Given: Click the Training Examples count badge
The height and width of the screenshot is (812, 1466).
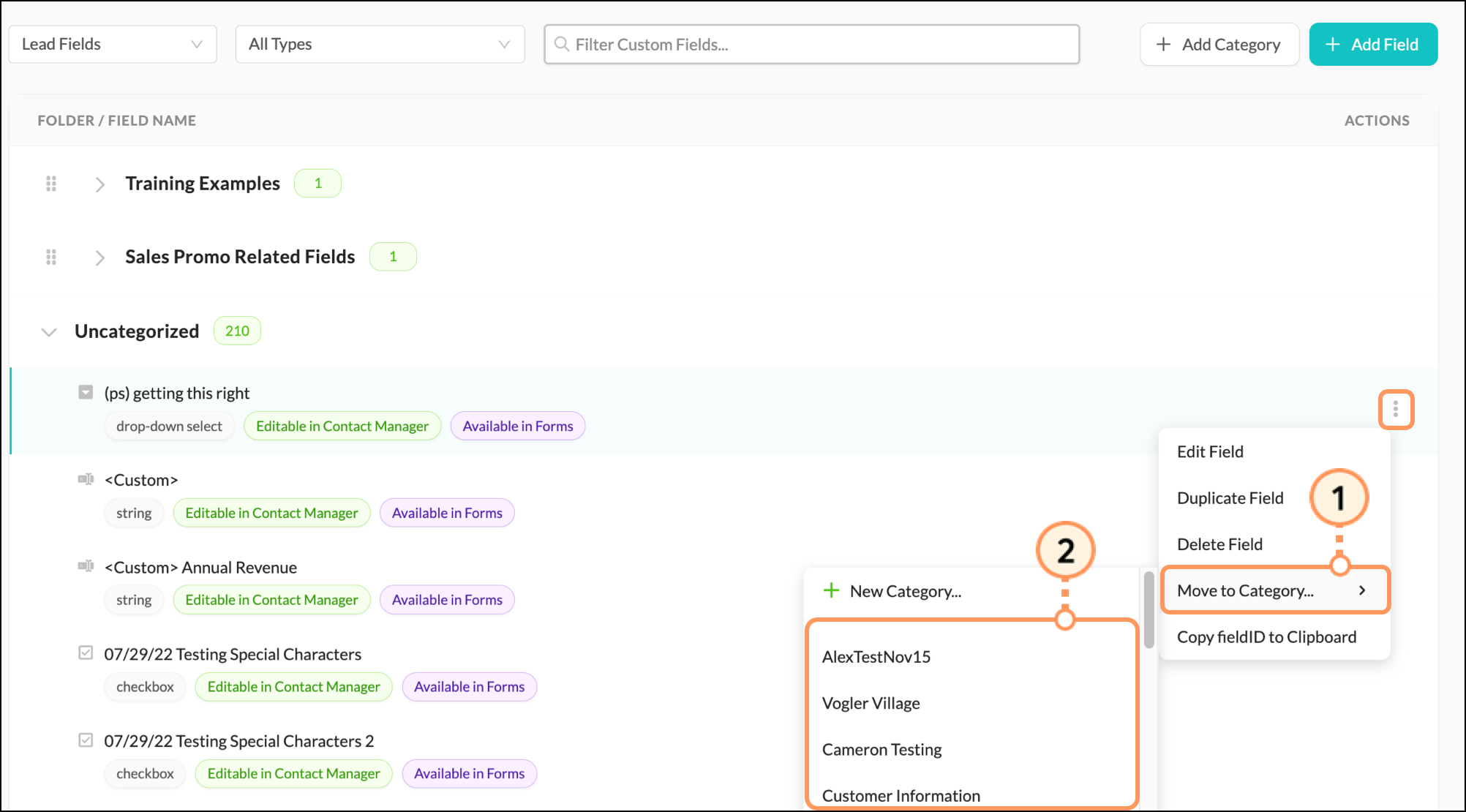Looking at the screenshot, I should point(317,183).
